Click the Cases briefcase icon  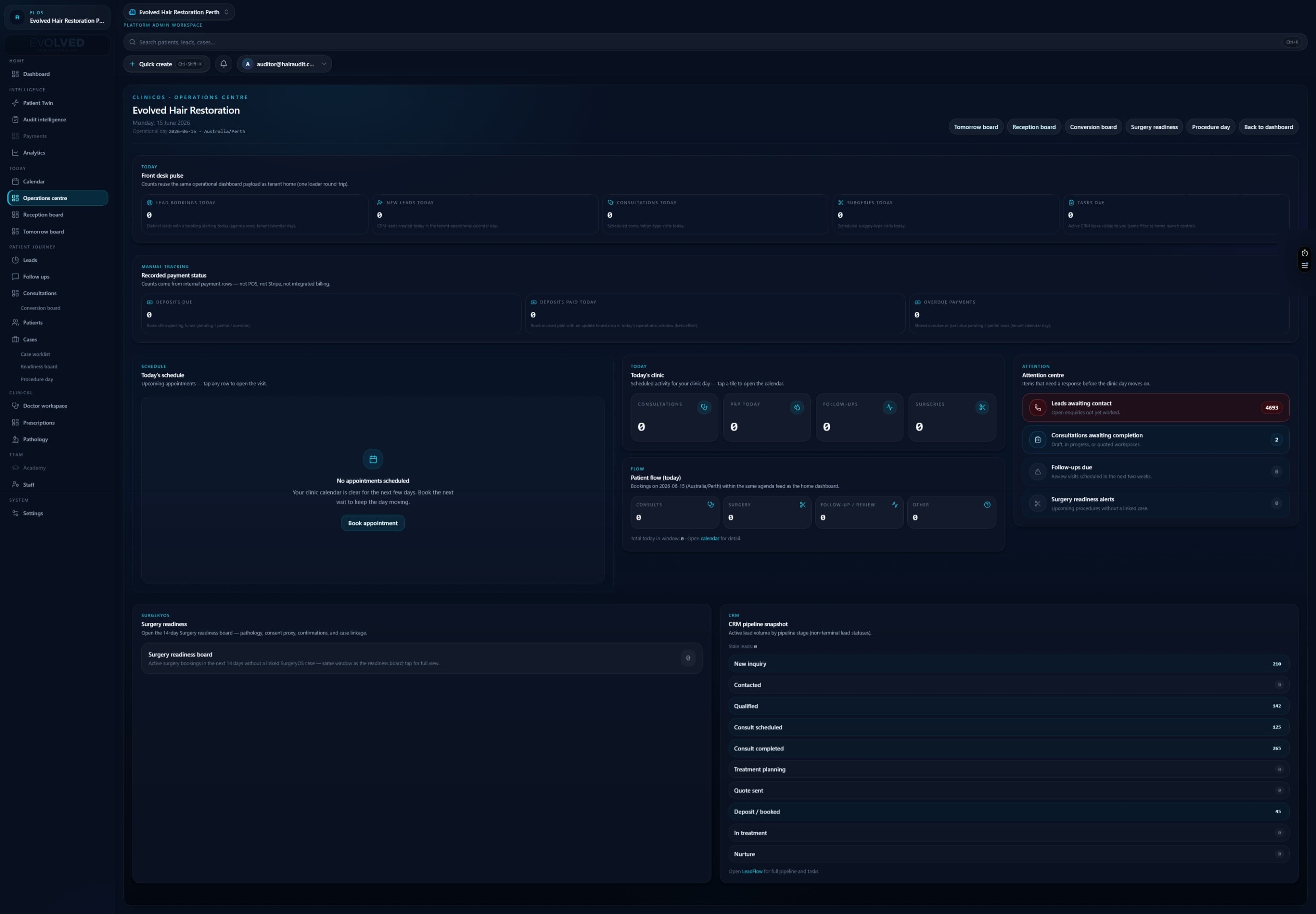tap(15, 340)
